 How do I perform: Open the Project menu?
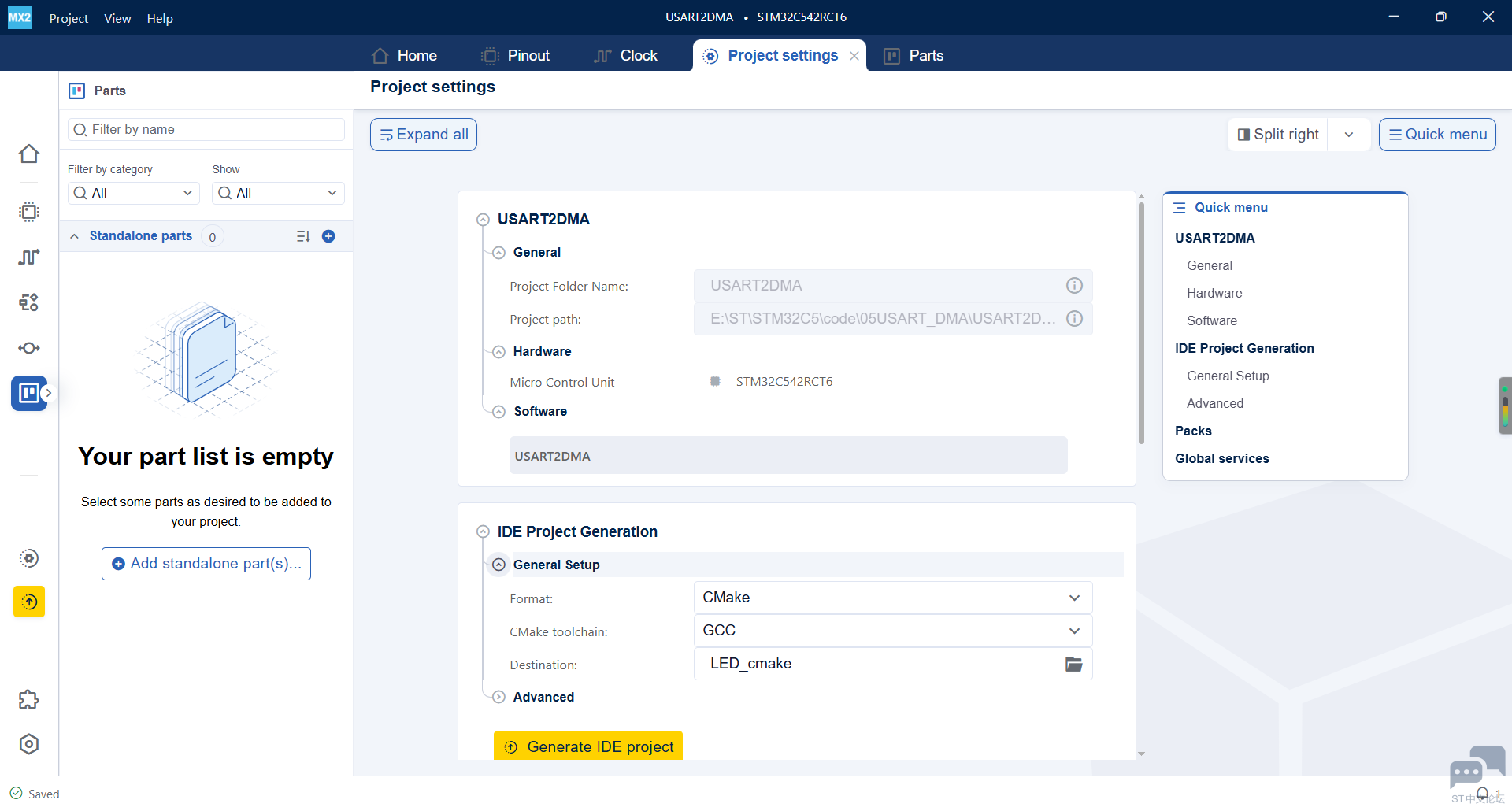click(x=69, y=18)
